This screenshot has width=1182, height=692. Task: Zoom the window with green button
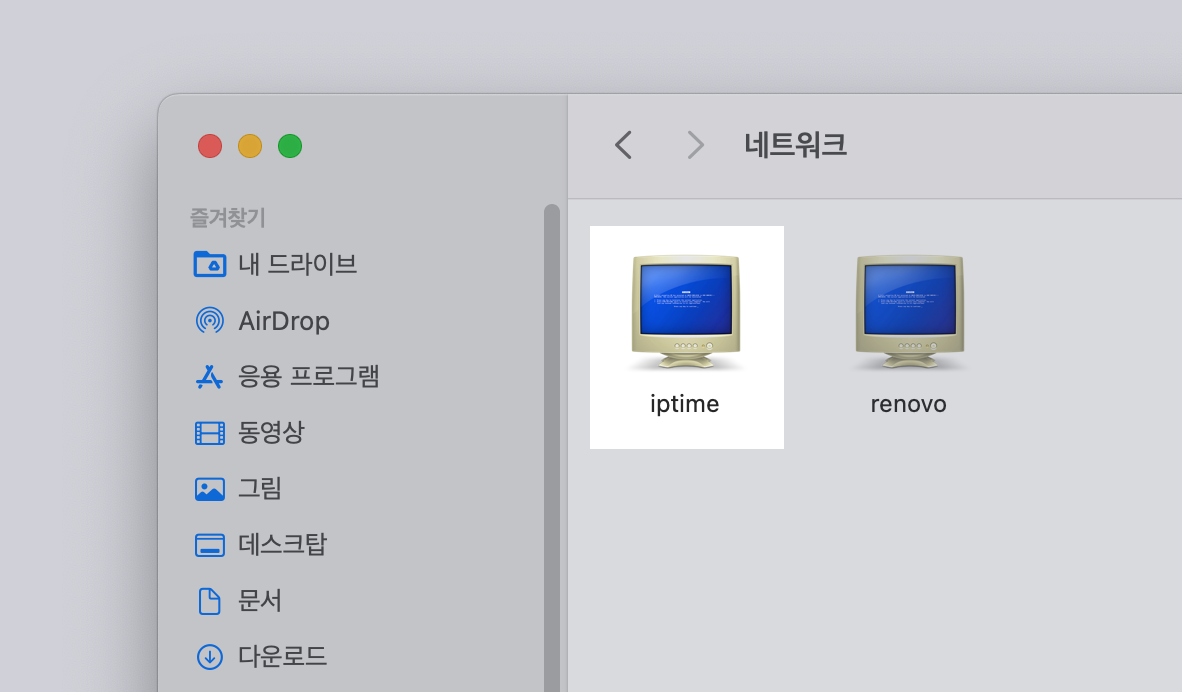coord(289,146)
